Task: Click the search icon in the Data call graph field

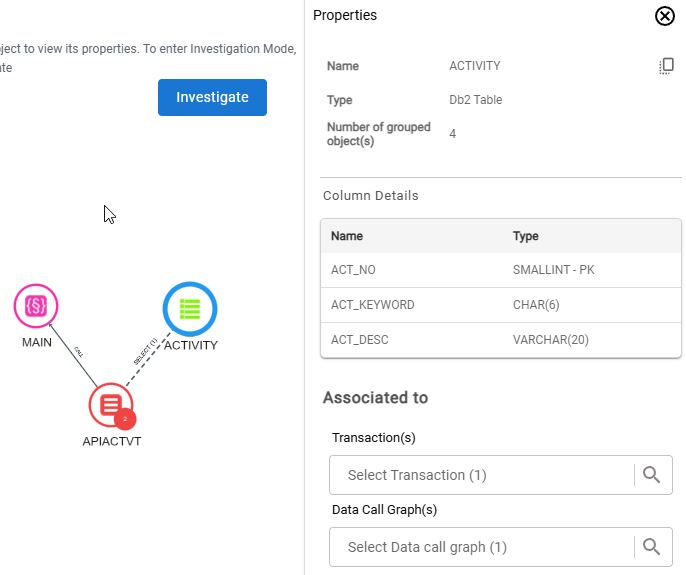Action: 651,547
